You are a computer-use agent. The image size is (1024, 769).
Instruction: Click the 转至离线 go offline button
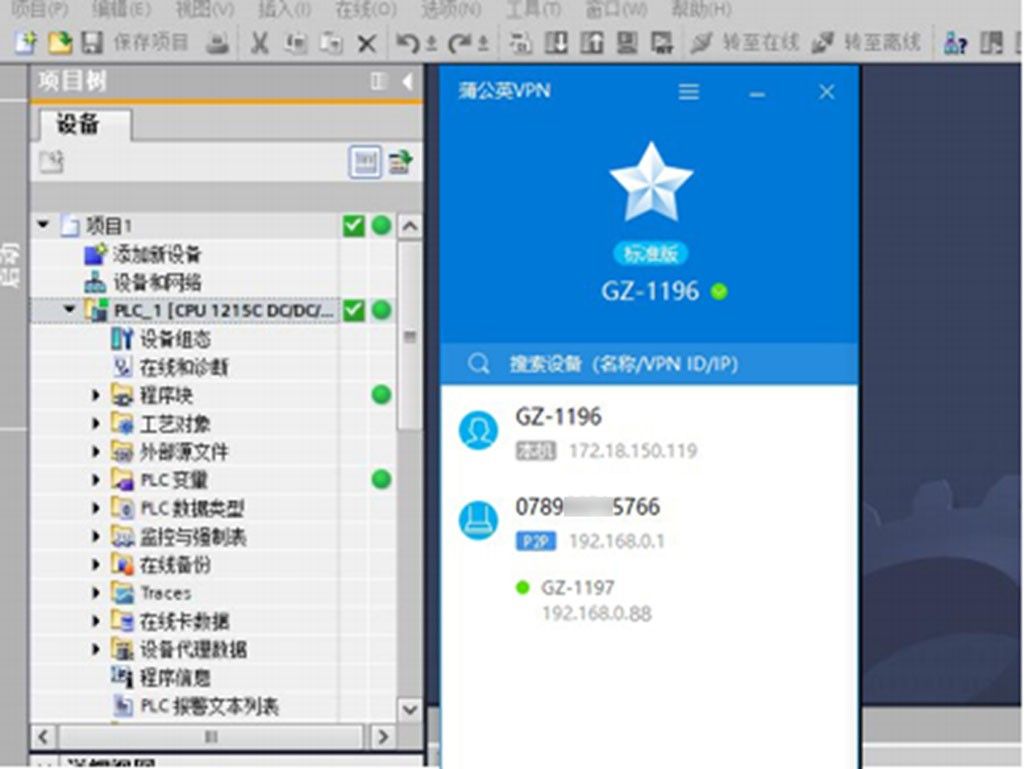click(x=866, y=43)
